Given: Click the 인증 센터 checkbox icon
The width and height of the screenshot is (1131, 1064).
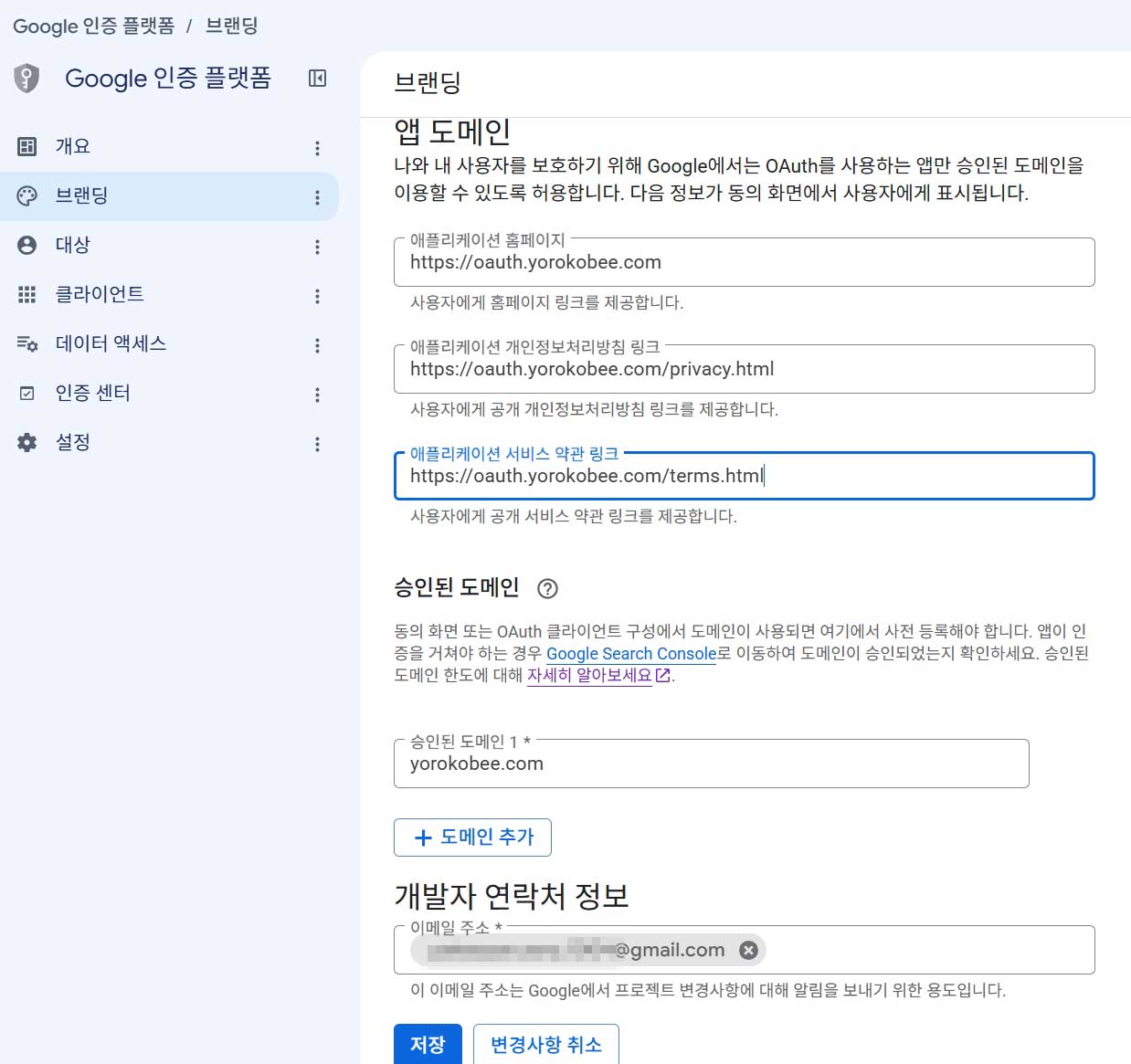Looking at the screenshot, I should point(27,393).
